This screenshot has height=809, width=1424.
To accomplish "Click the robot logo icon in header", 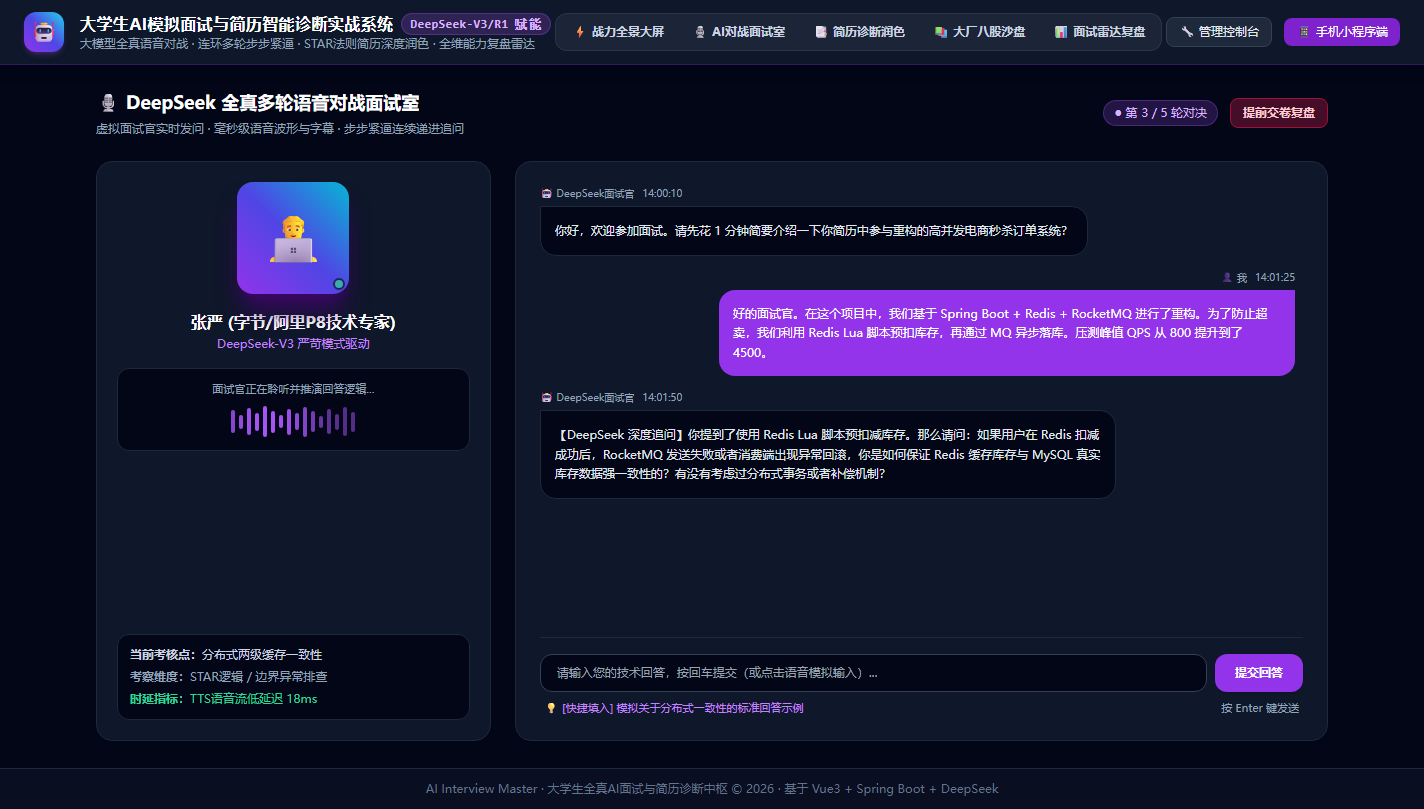I will click(44, 32).
